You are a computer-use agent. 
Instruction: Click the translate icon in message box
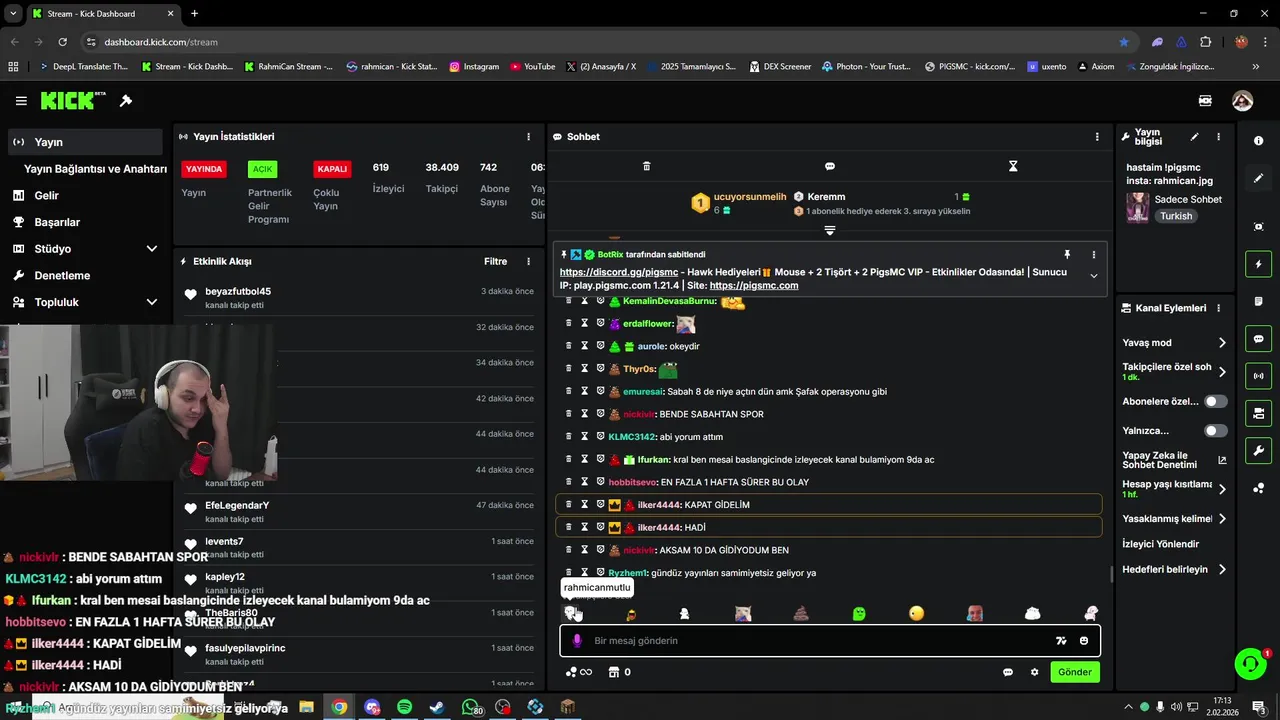tap(1061, 641)
